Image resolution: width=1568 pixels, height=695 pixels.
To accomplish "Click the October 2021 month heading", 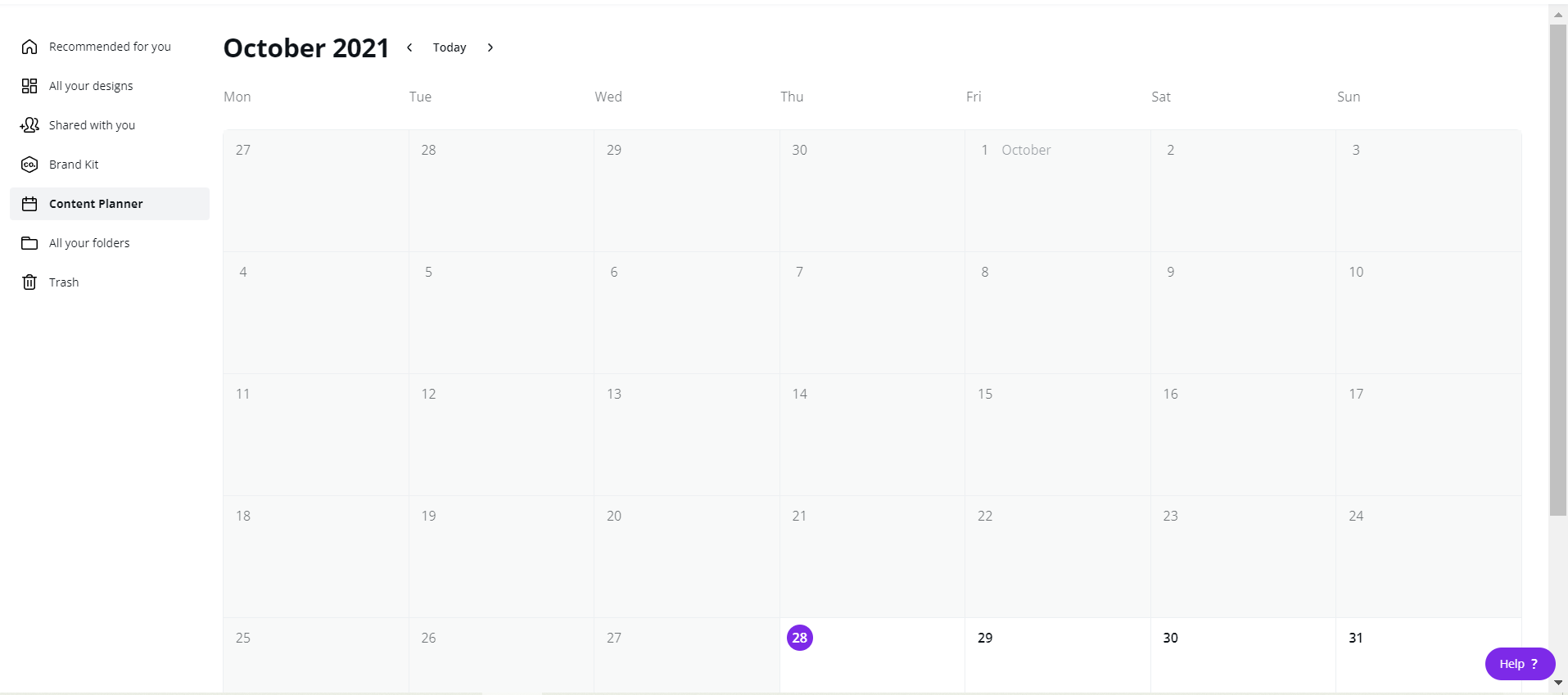I will pos(306,48).
